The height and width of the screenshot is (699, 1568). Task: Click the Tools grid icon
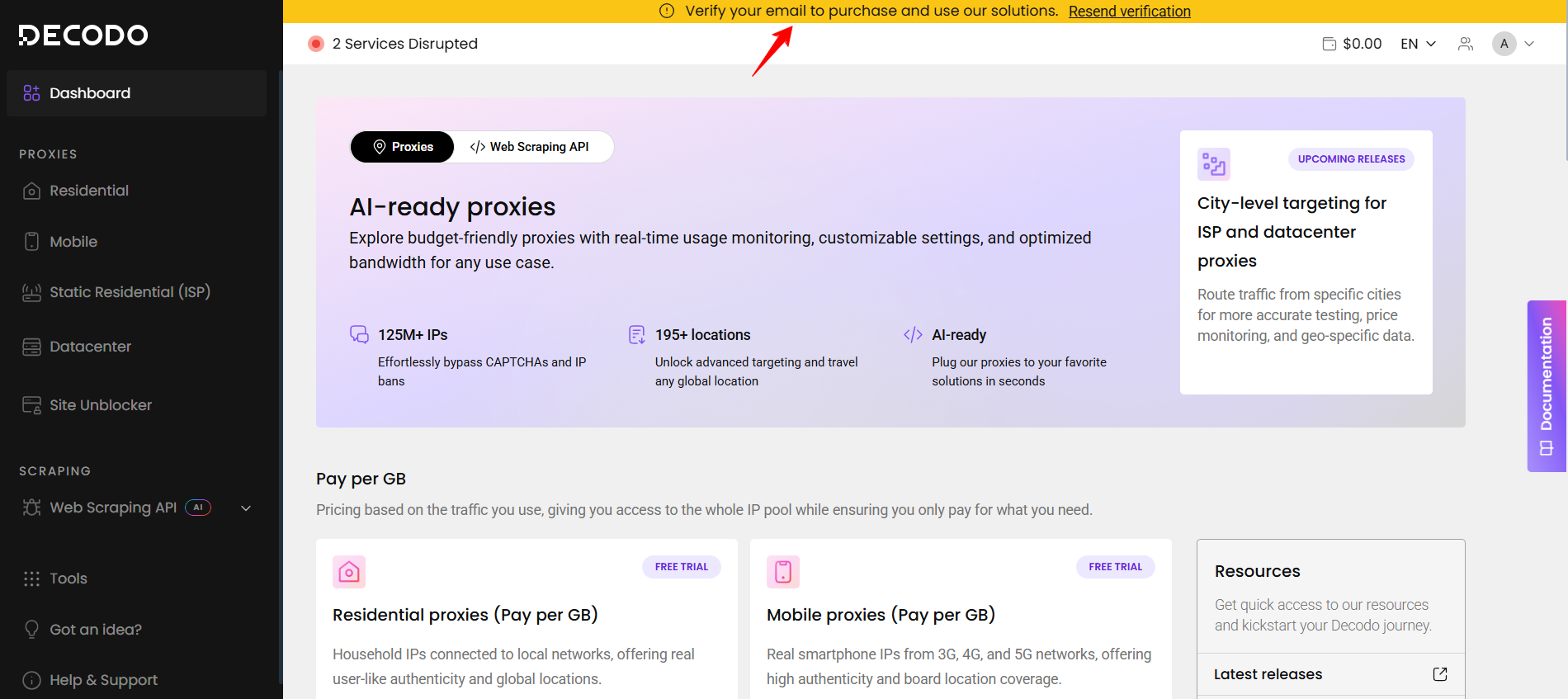coord(31,579)
